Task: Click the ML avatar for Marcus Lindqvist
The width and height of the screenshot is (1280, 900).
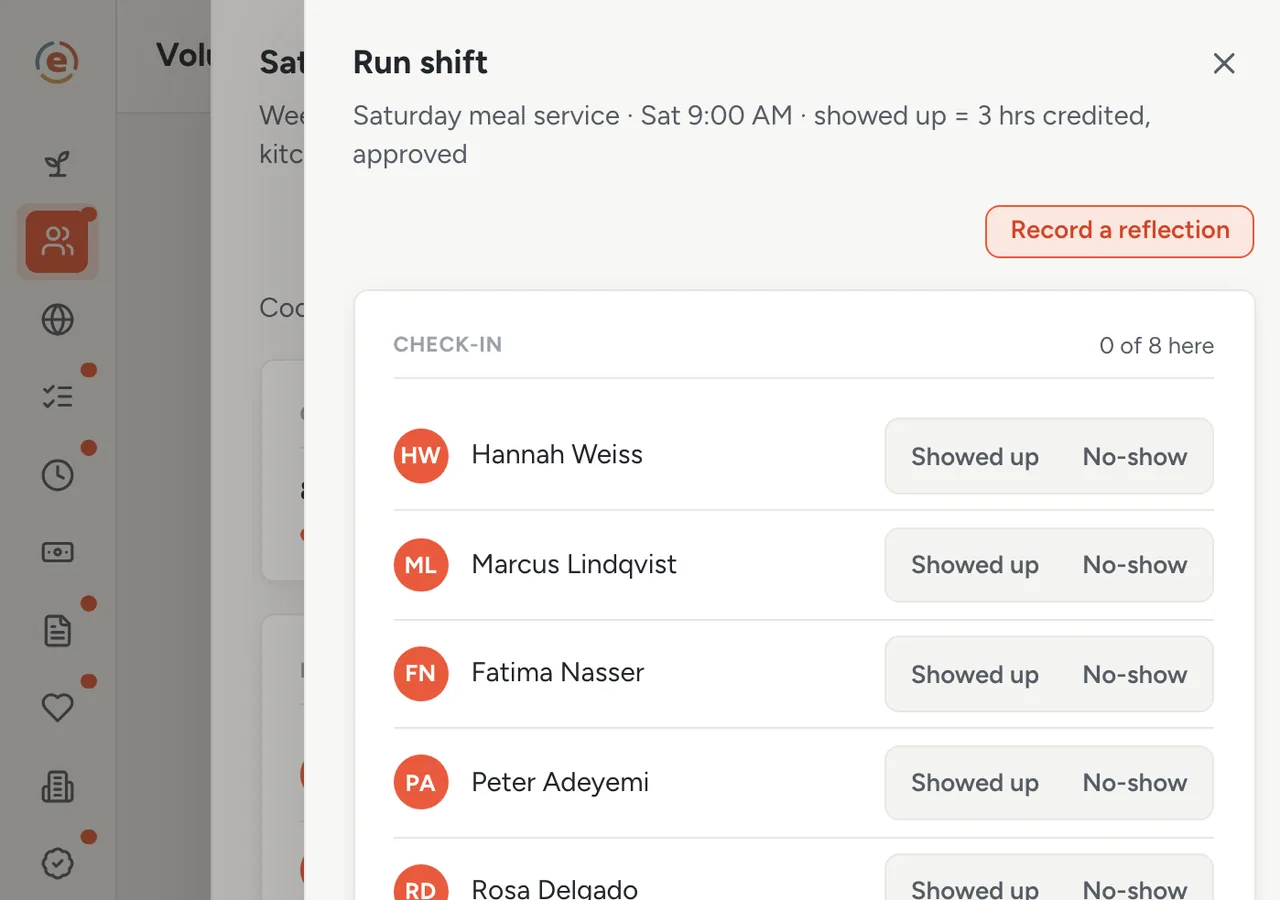Action: coord(421,565)
